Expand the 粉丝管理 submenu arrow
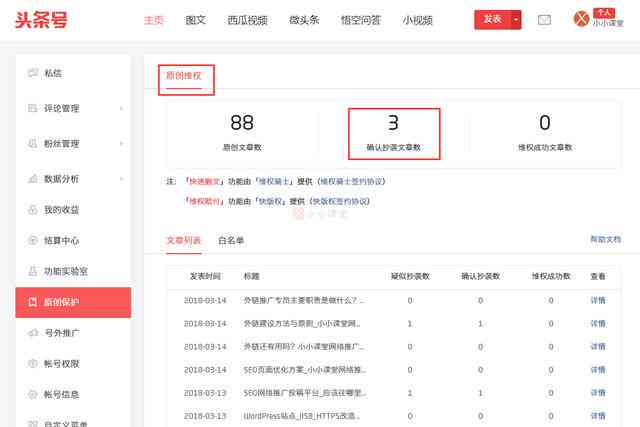This screenshot has height=427, width=640. point(122,144)
